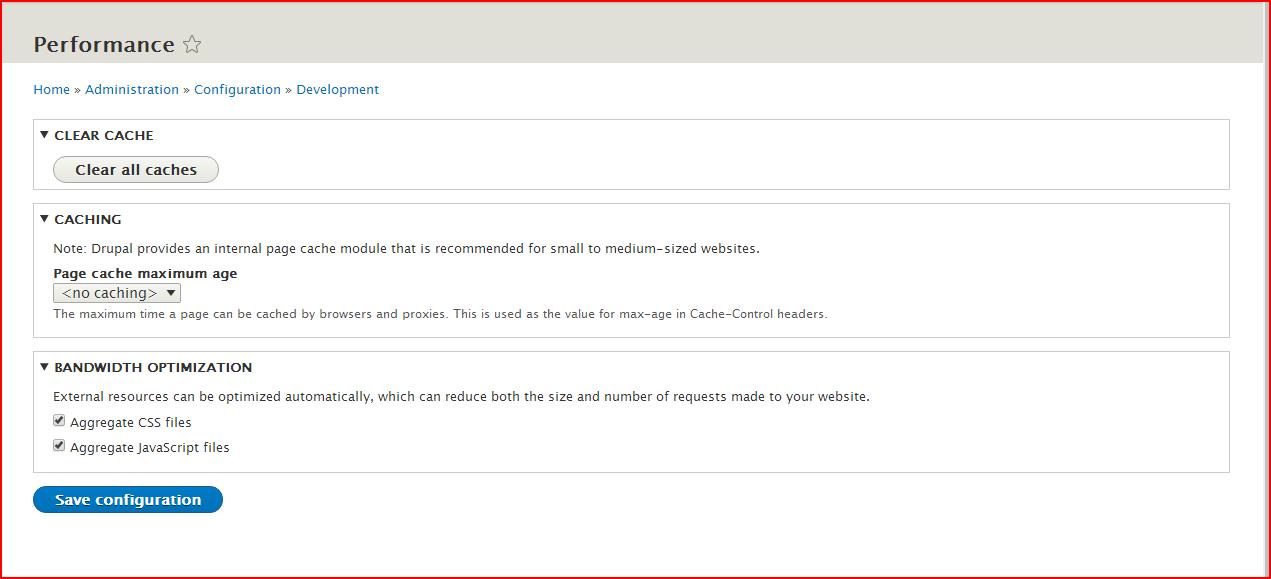Click the BANDWIDTH OPTIMIZATION heading text
1271x579 pixels.
(x=153, y=367)
